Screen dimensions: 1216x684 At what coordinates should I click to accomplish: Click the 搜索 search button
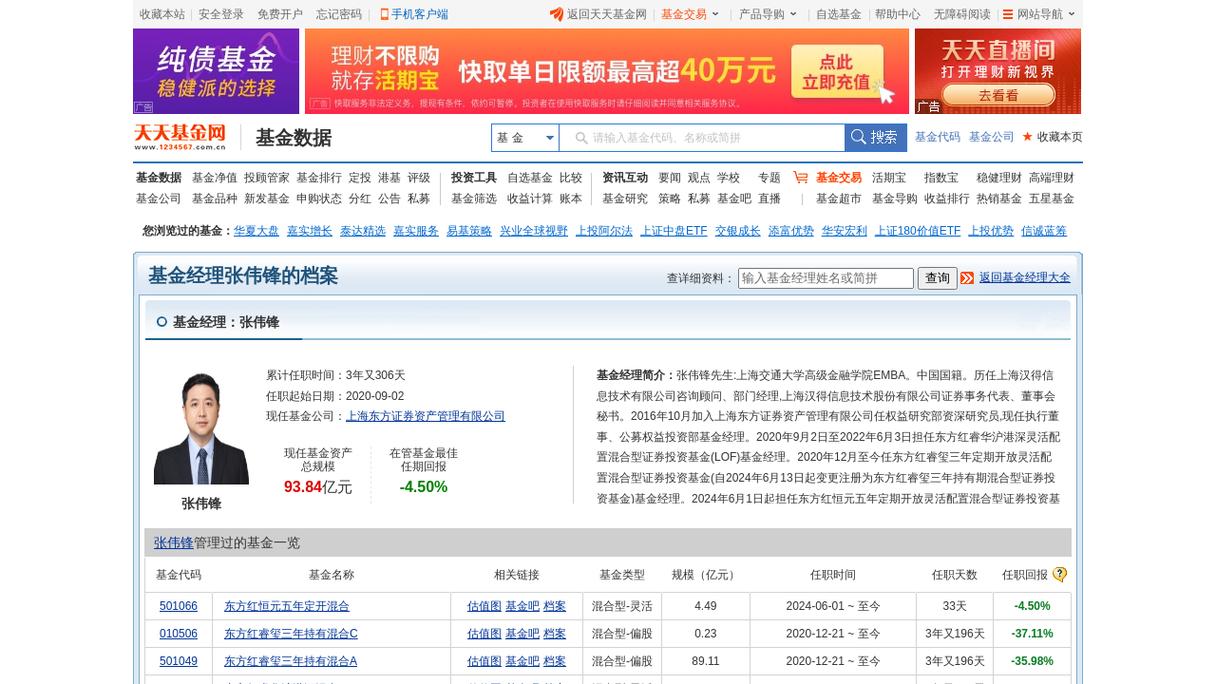tap(877, 138)
